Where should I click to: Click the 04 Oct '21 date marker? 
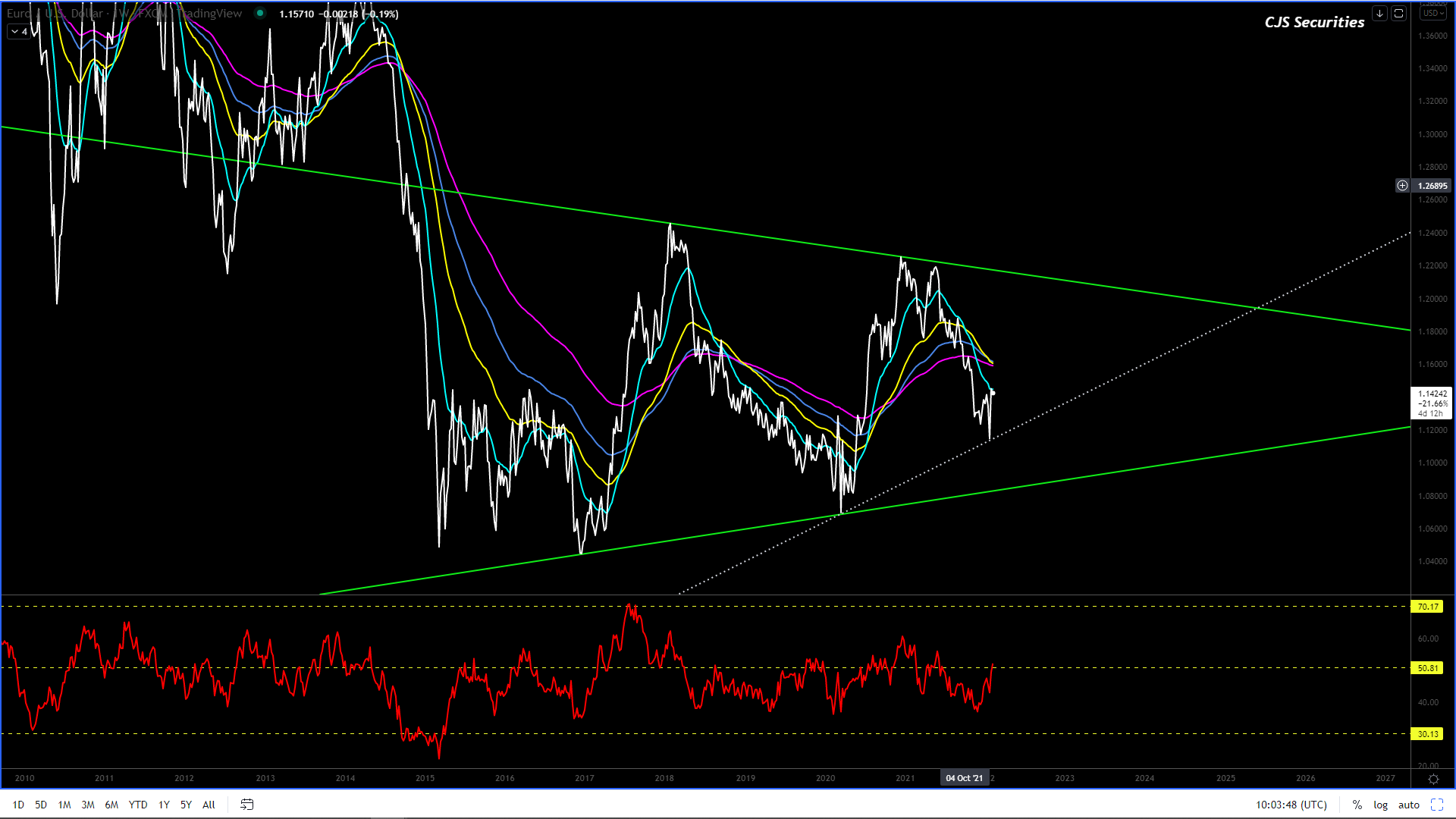click(964, 778)
